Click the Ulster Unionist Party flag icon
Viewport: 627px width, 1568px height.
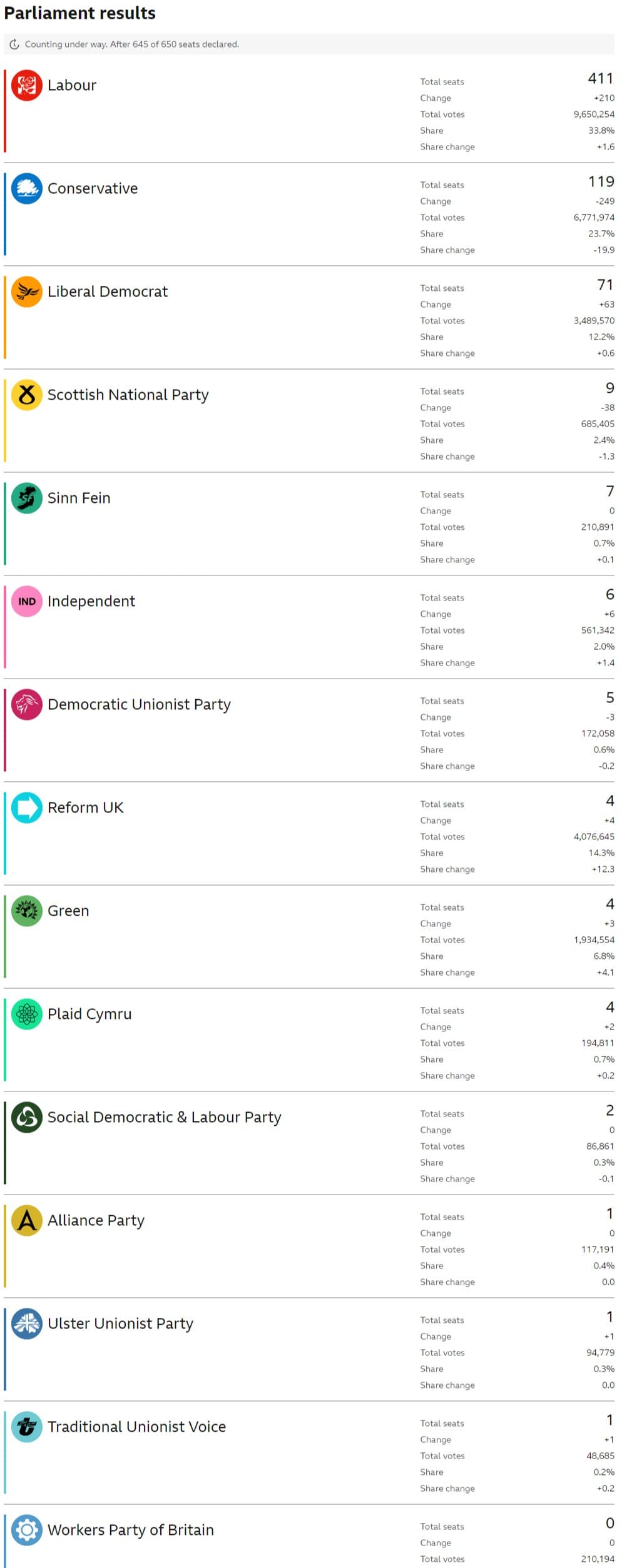tap(27, 1323)
